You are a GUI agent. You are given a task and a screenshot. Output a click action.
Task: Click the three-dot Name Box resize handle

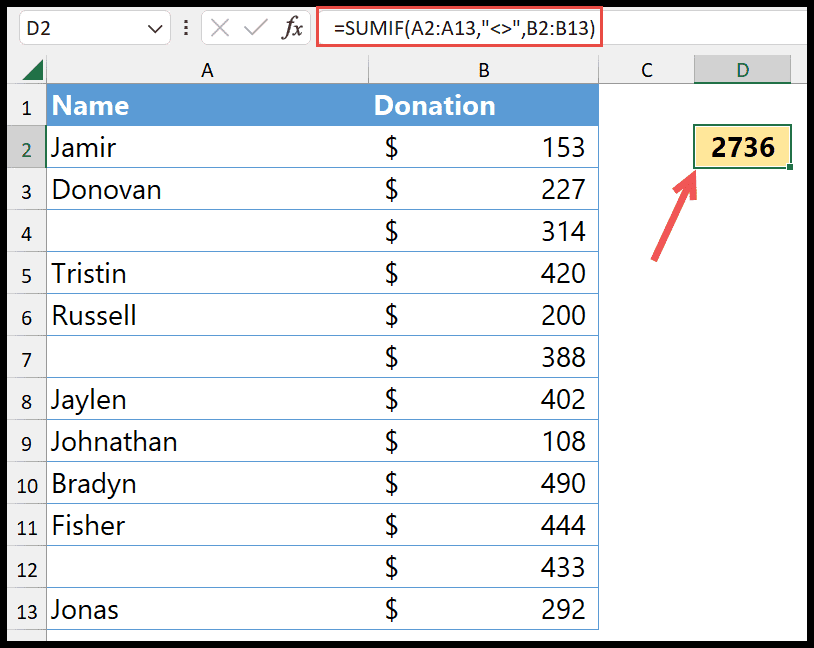click(x=187, y=29)
